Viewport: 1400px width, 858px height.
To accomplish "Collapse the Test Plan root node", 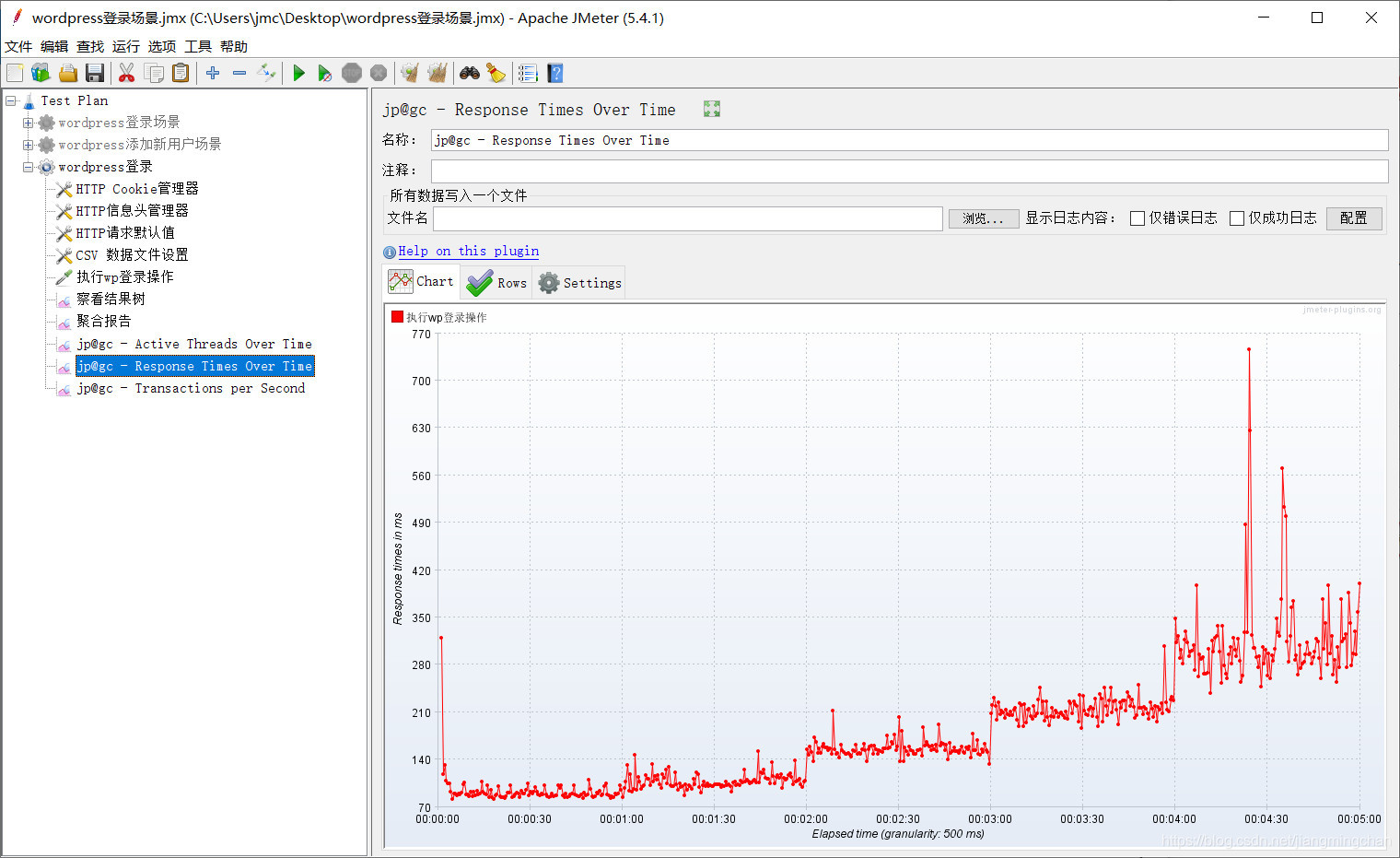I will pyautogui.click(x=10, y=100).
